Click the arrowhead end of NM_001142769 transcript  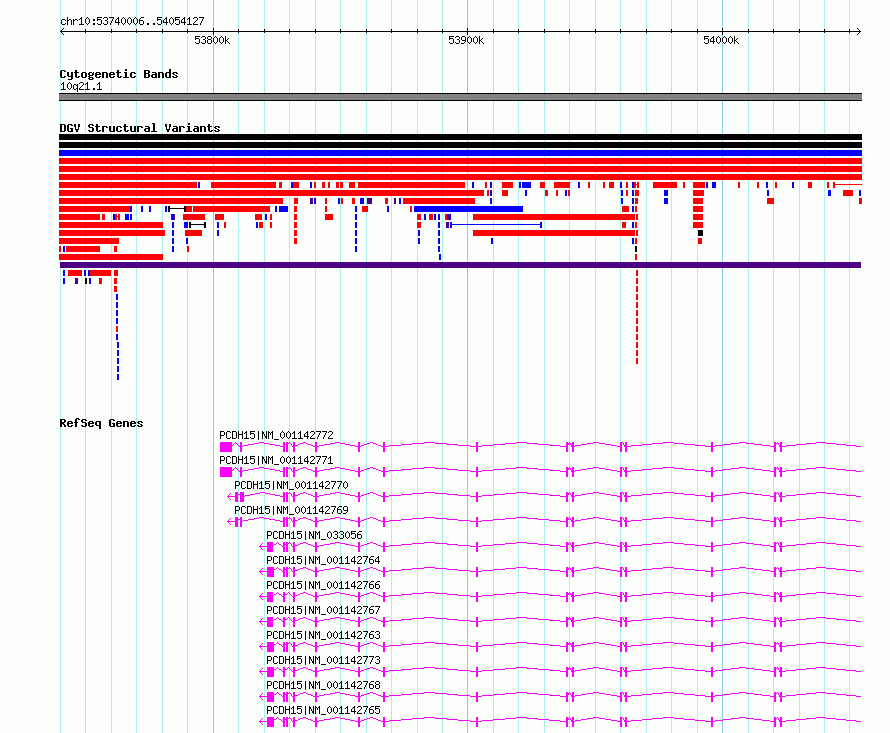[230, 522]
